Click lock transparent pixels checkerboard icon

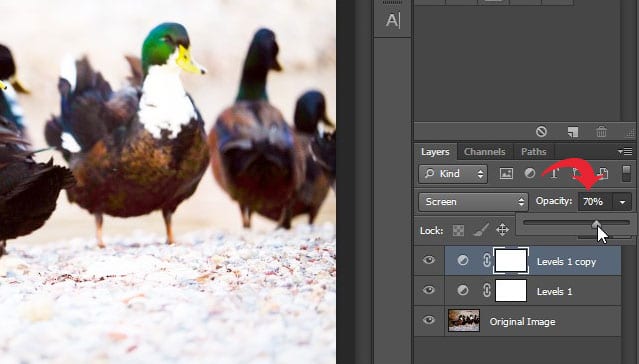point(458,231)
